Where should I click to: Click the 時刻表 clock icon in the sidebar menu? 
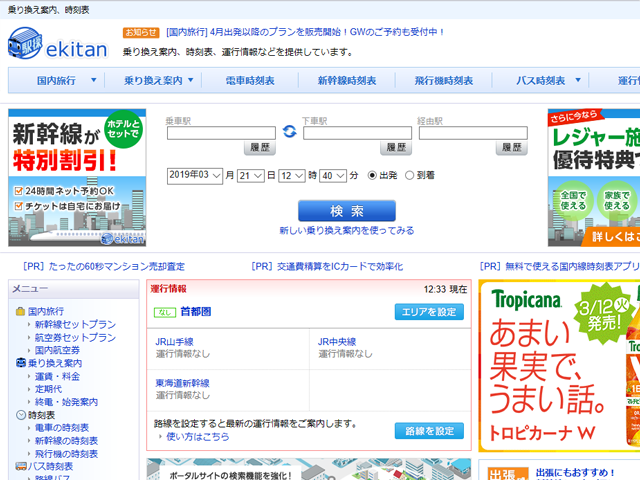(20, 415)
